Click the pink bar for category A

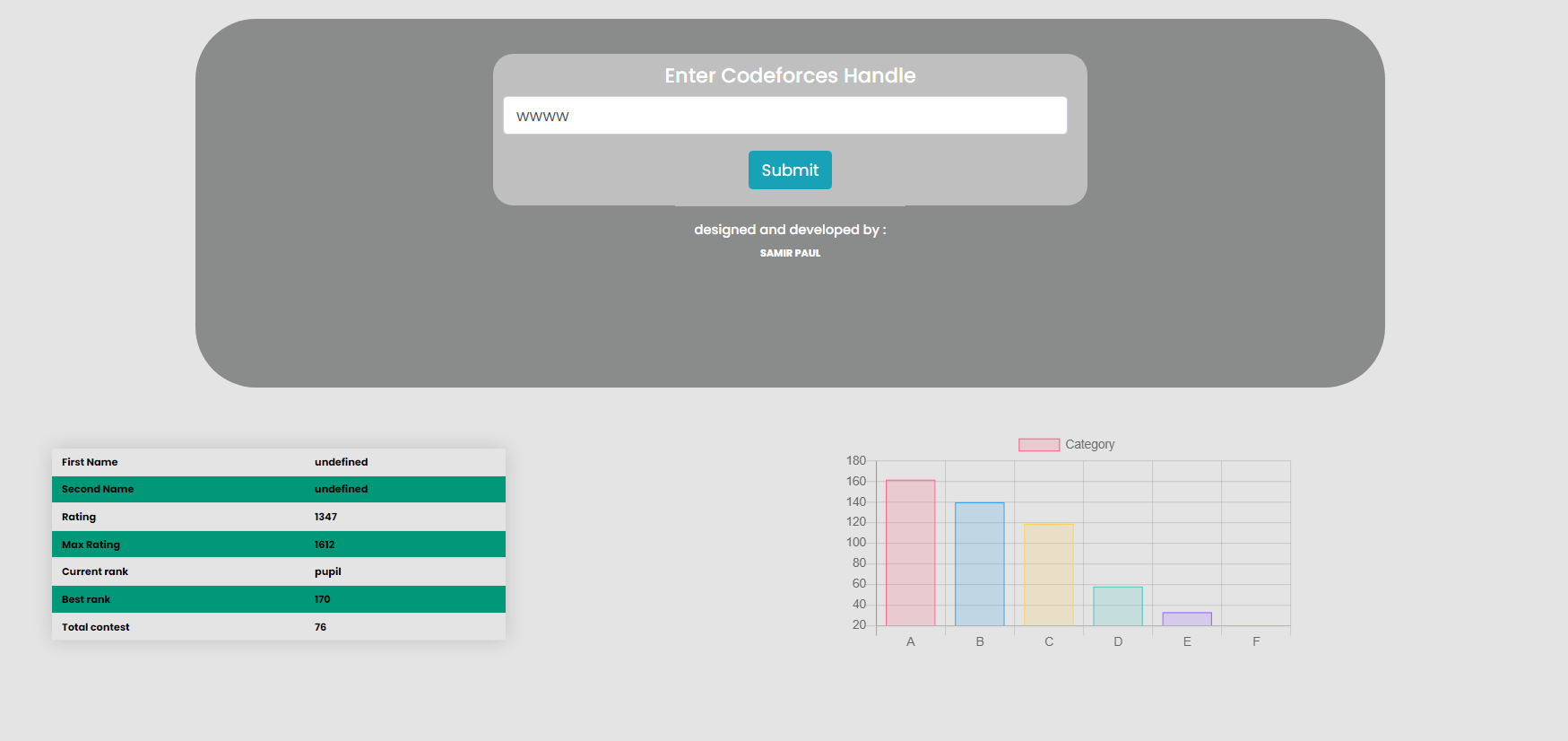point(911,553)
